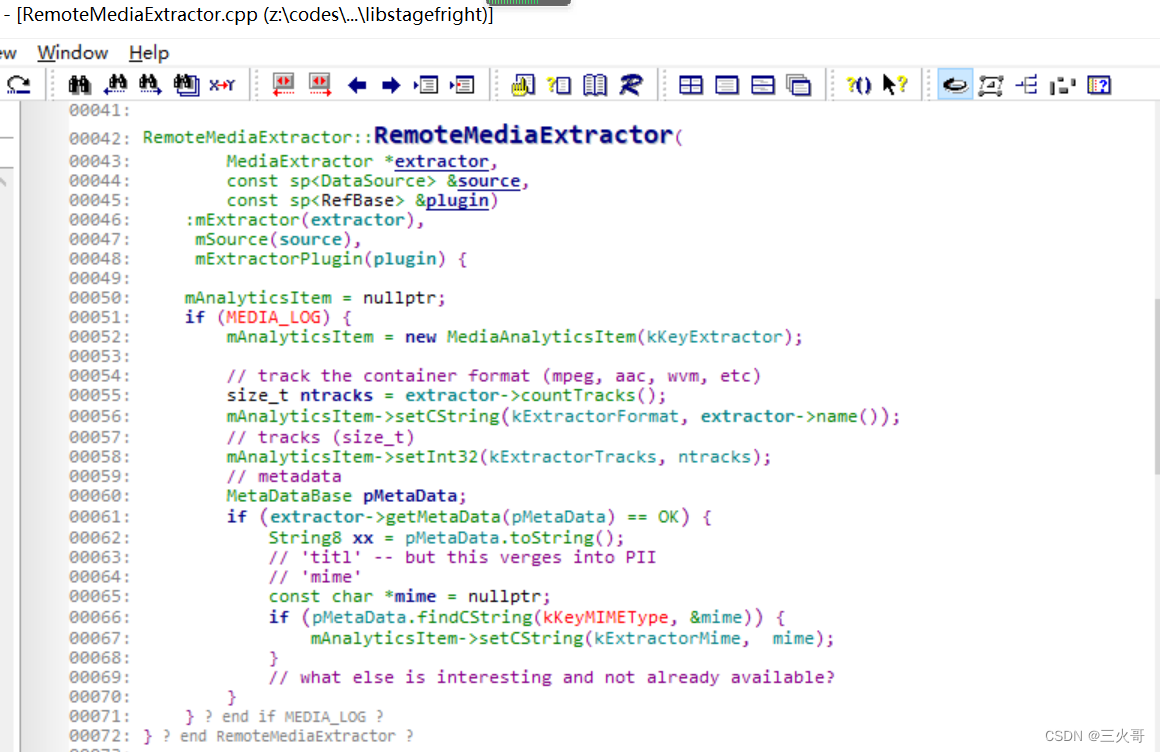1160x752 pixels.
Task: Click line number 00061
Action: pyautogui.click(x=99, y=517)
